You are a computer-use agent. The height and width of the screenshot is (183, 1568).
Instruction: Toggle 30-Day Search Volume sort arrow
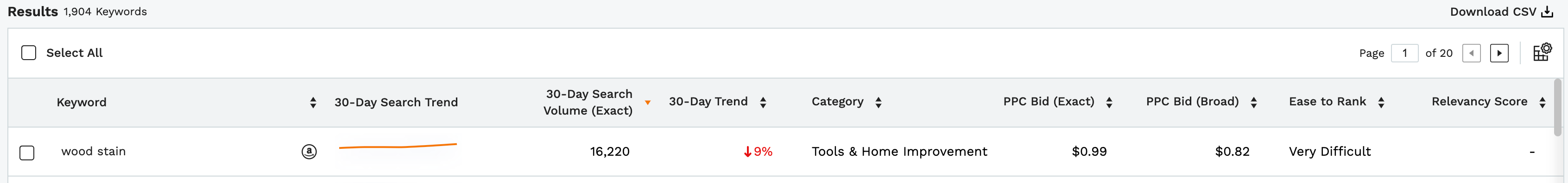(x=648, y=103)
